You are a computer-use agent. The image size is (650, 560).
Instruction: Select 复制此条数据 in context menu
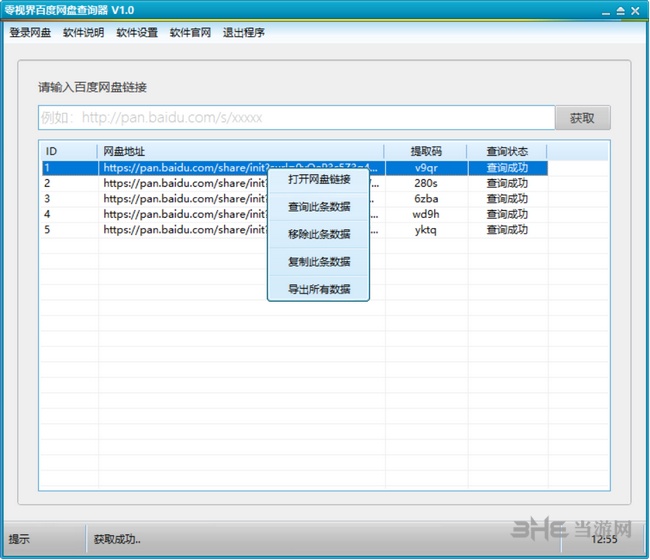[x=319, y=262]
